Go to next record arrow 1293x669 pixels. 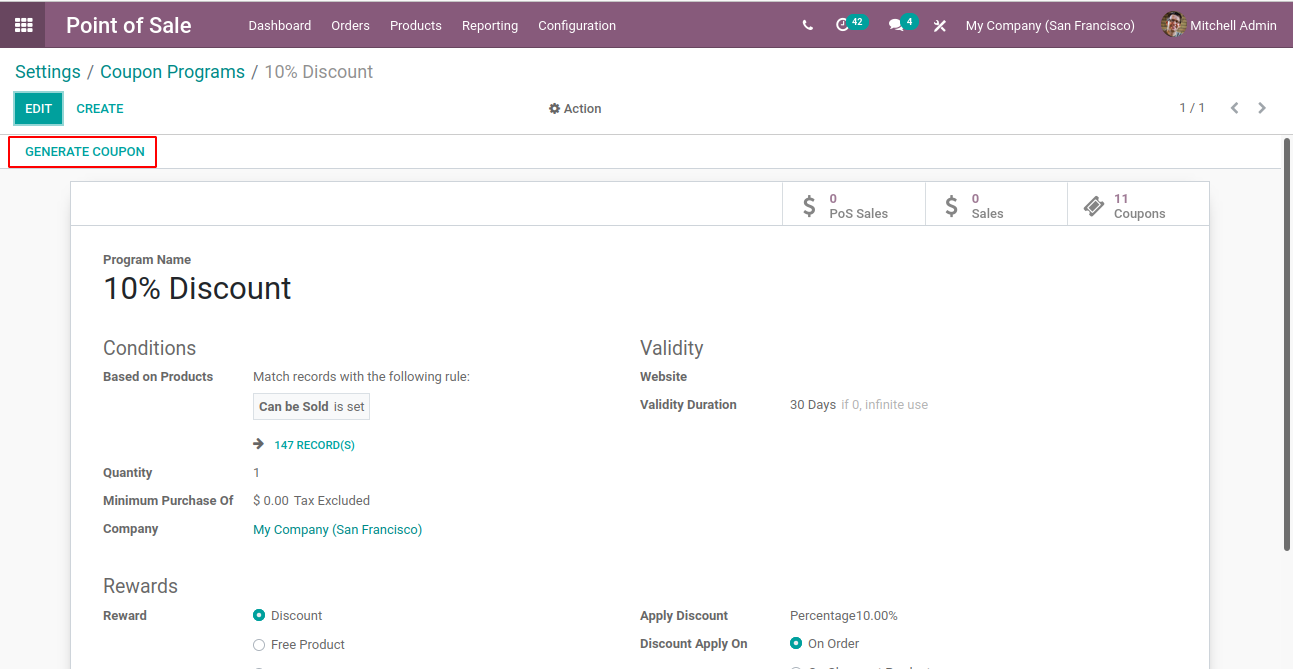coord(1262,108)
